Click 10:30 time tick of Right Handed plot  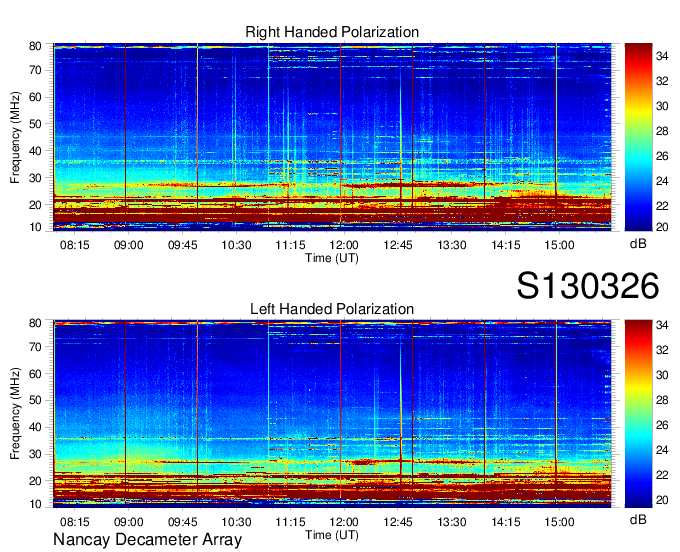[x=236, y=245]
